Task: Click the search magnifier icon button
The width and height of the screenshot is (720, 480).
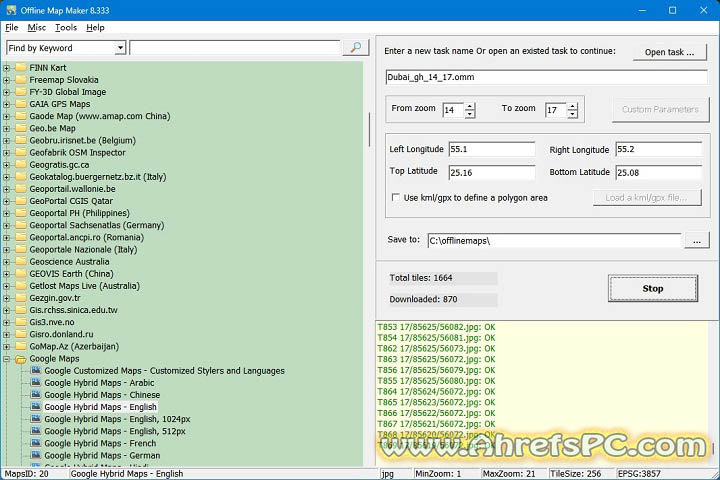Action: 355,48
